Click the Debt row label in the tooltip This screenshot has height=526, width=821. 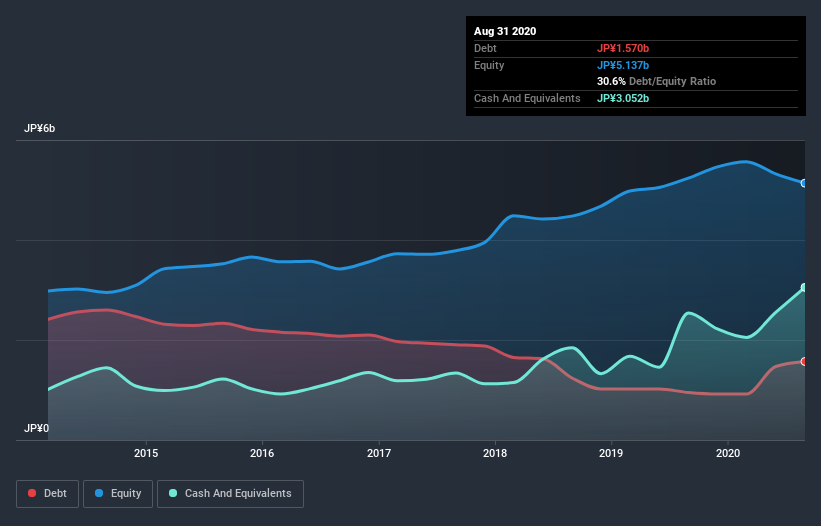click(485, 48)
